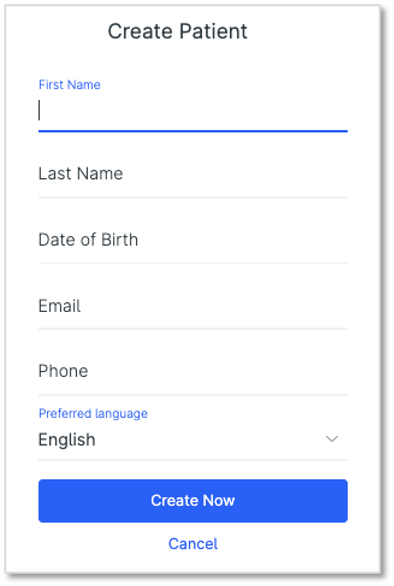Select the English value text
The image size is (394, 586).
pos(67,440)
